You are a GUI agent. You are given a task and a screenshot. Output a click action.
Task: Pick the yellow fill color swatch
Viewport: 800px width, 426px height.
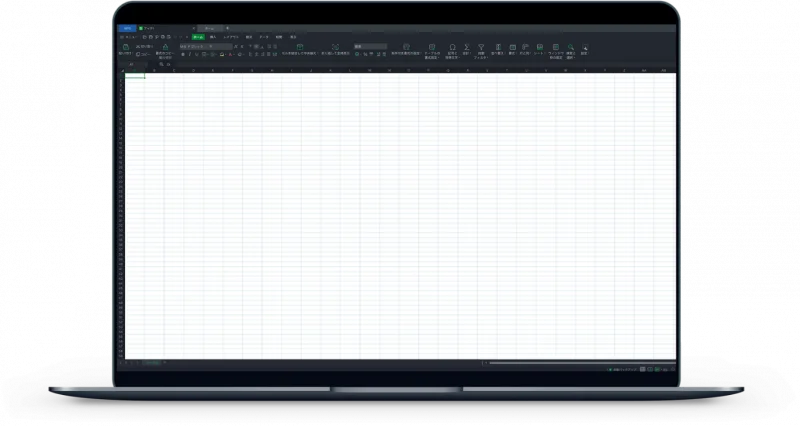point(221,54)
